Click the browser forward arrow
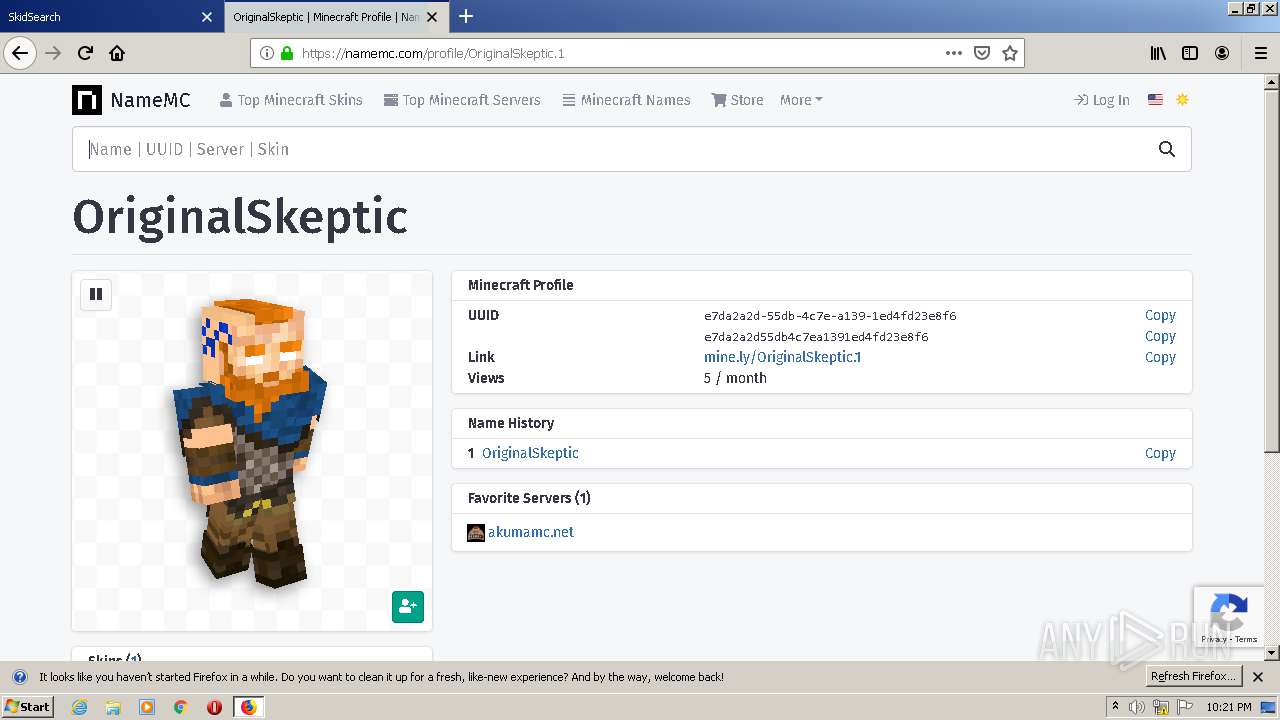The height and width of the screenshot is (720, 1280). pos(53,53)
